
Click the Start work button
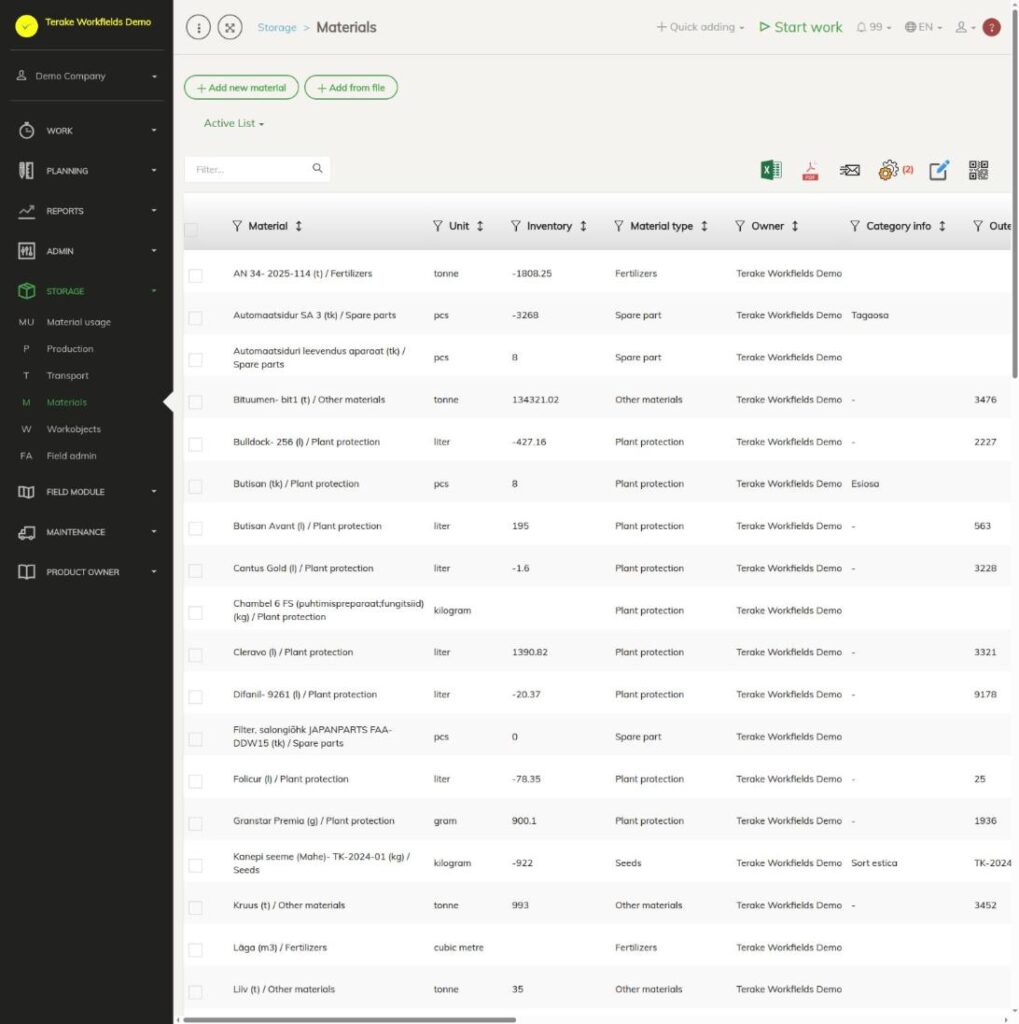[x=800, y=27]
